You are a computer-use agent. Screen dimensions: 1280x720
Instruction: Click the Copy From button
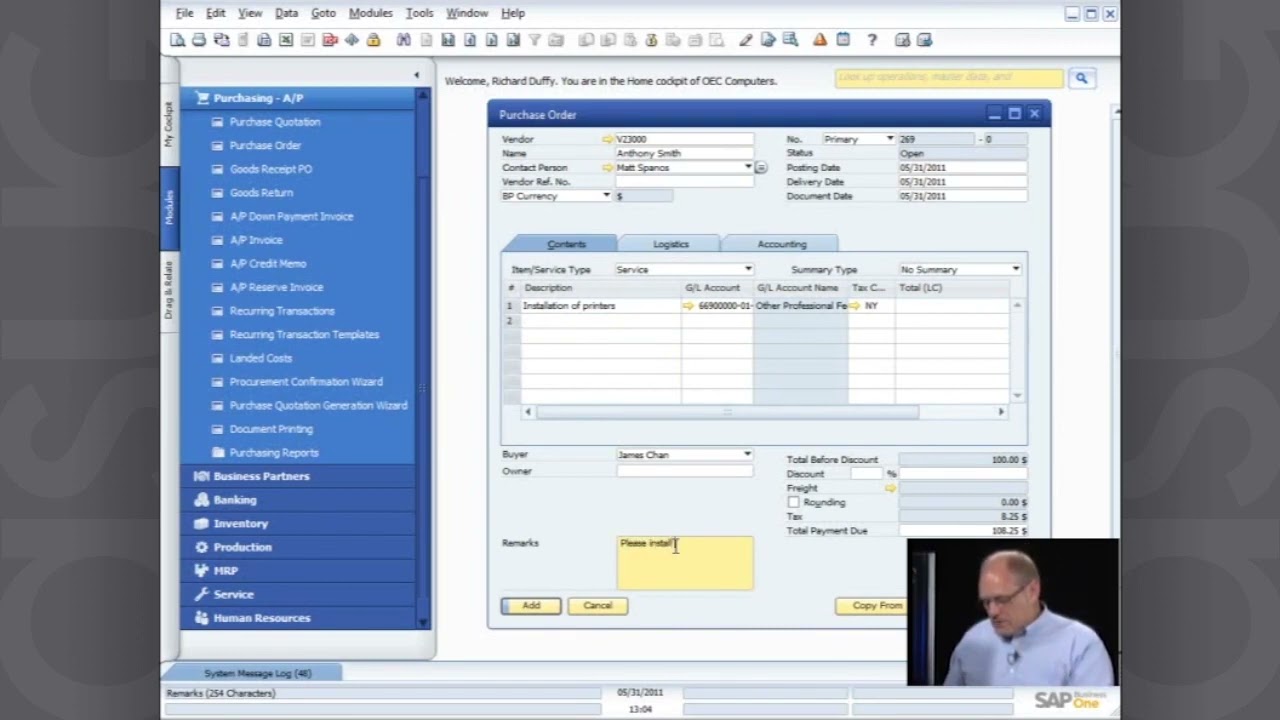coord(872,606)
